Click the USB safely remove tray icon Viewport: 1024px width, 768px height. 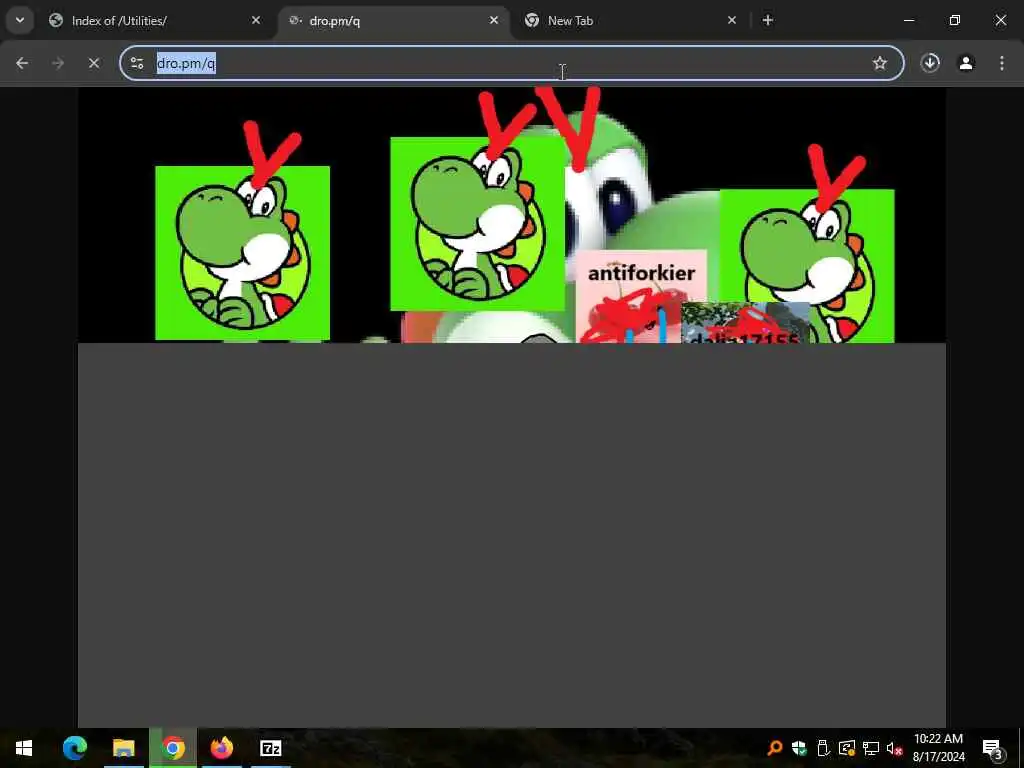(x=823, y=748)
